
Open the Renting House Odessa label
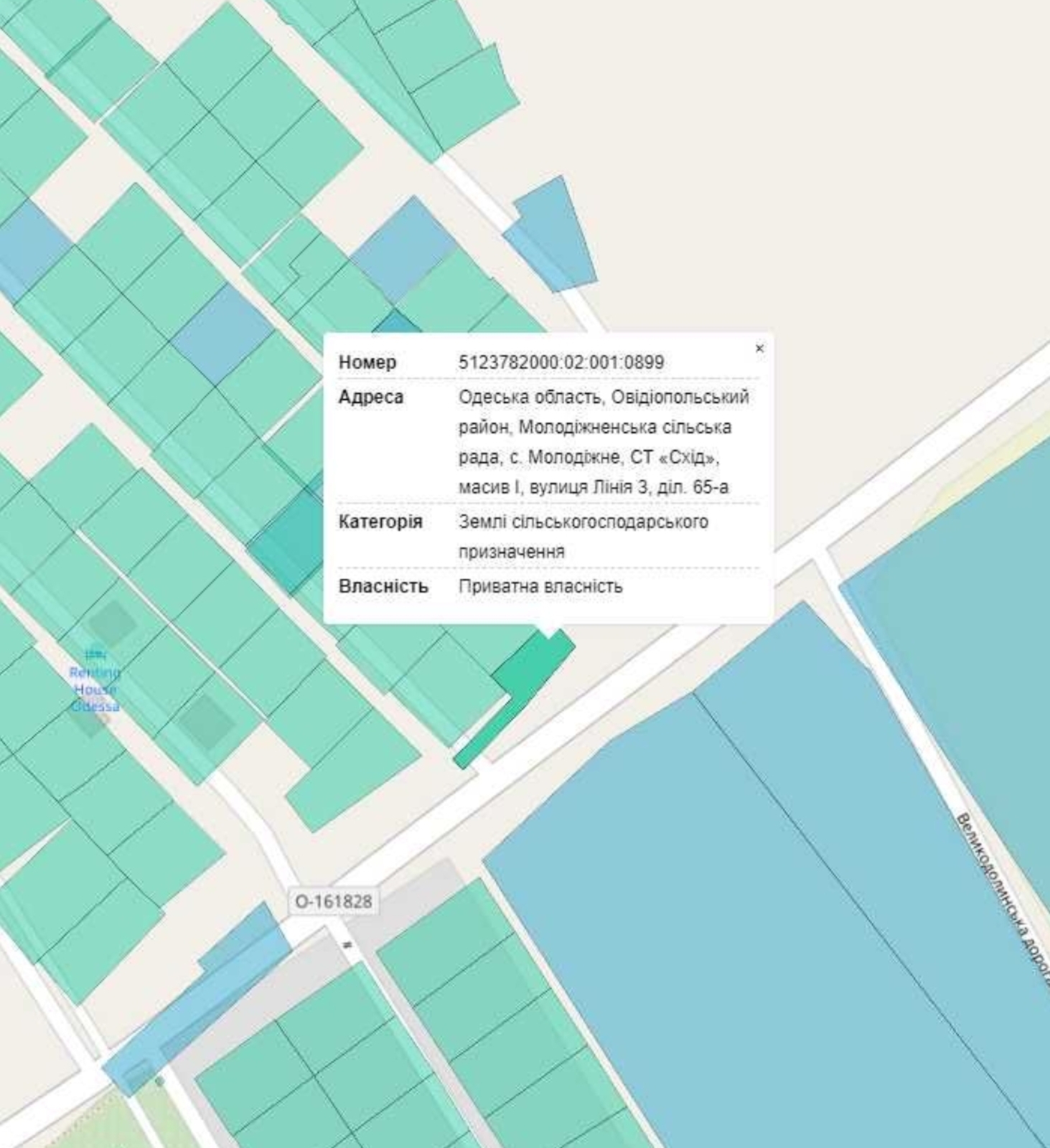click(95, 690)
